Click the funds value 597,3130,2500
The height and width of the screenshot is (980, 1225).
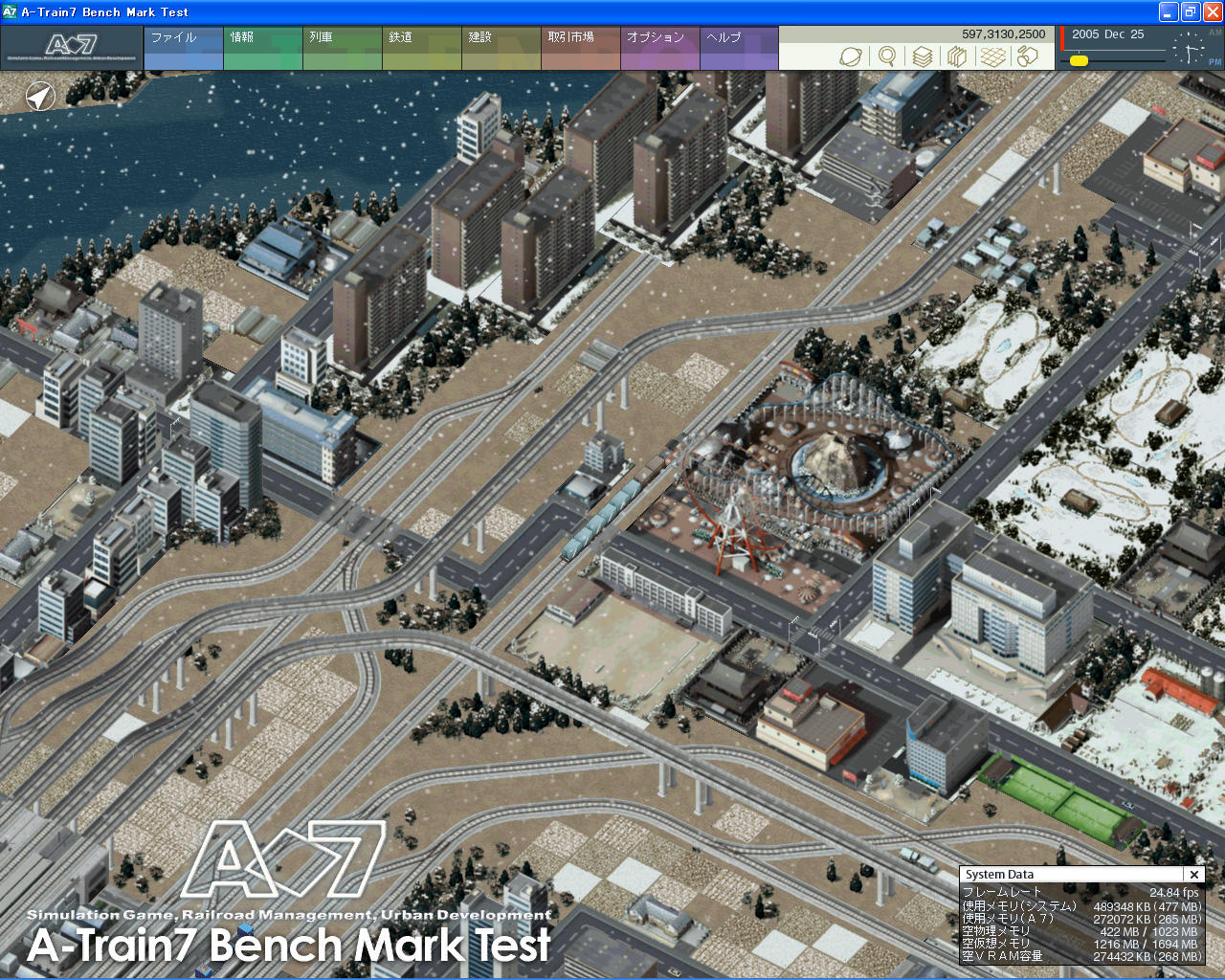(x=1004, y=34)
